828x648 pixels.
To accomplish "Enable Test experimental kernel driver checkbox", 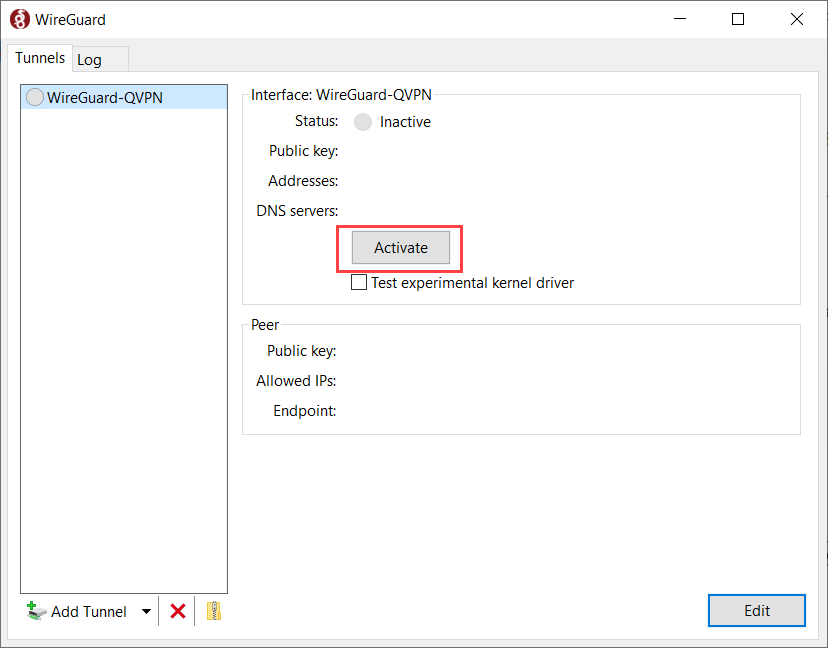I will 359,282.
